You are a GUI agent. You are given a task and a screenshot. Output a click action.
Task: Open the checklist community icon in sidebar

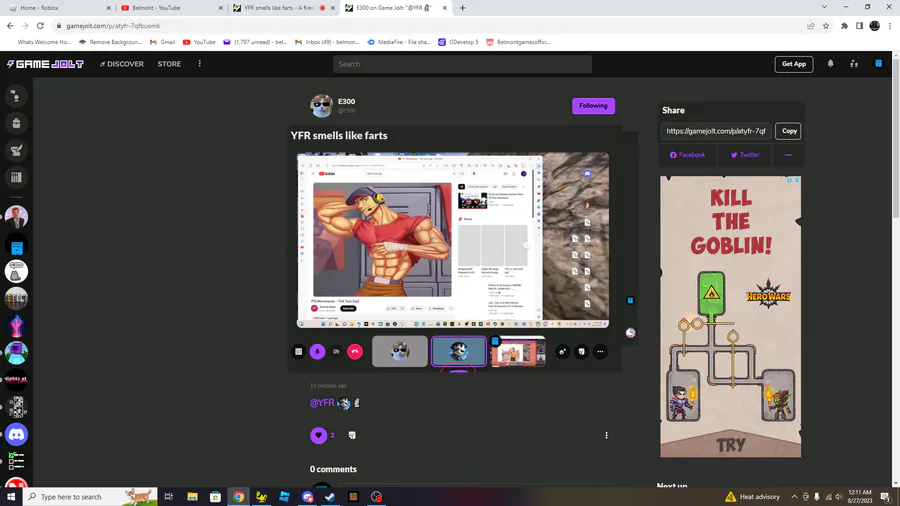point(16,461)
